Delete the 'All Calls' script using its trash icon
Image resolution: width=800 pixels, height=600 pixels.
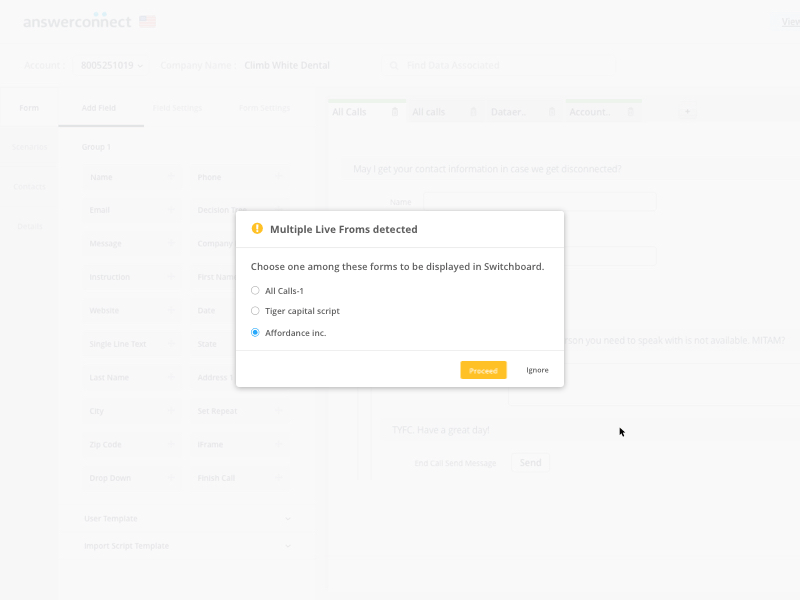pyautogui.click(x=396, y=113)
